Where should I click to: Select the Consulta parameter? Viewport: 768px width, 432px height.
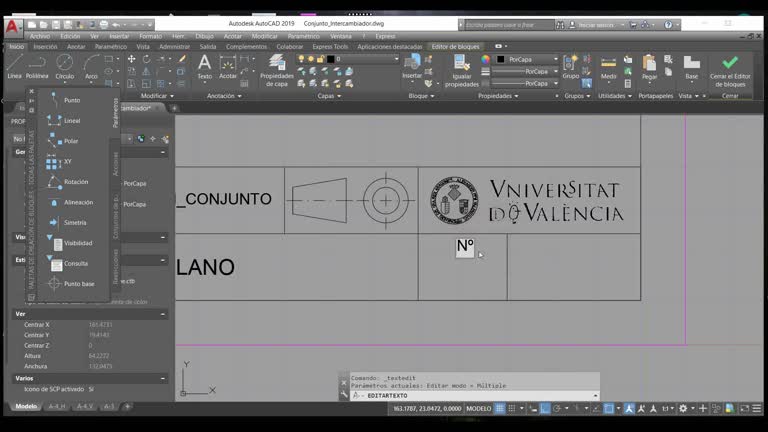pyautogui.click(x=68, y=264)
